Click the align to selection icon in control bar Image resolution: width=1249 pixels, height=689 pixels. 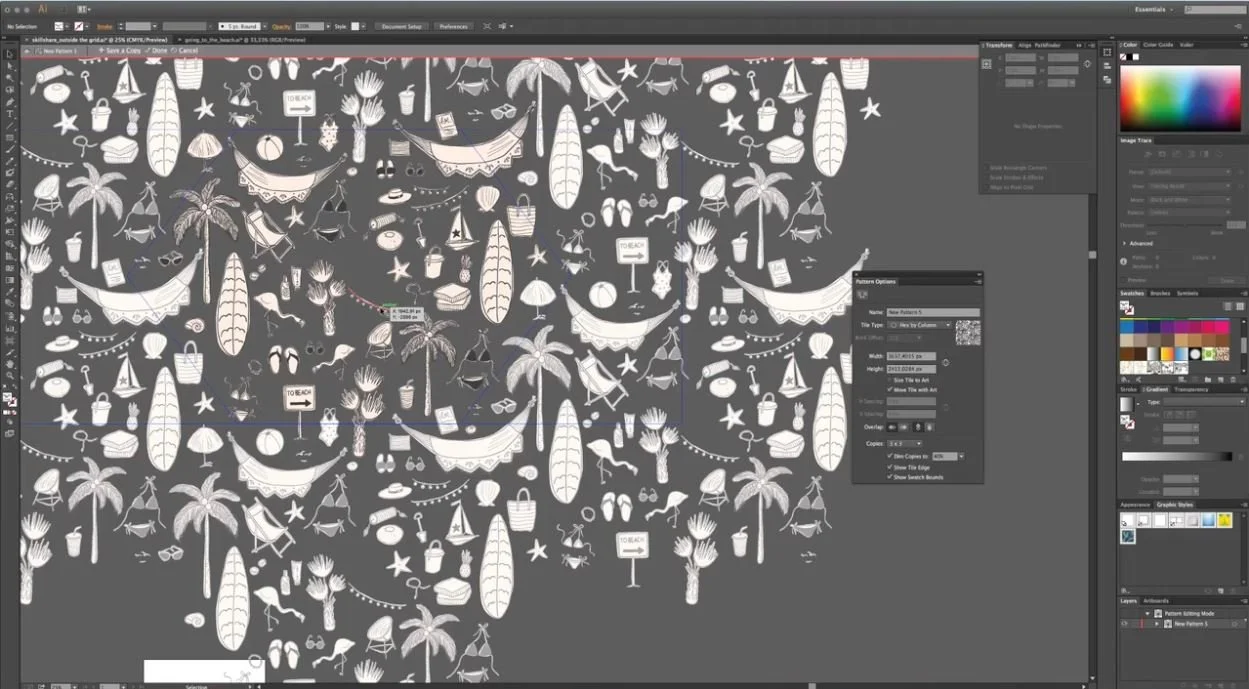point(486,26)
